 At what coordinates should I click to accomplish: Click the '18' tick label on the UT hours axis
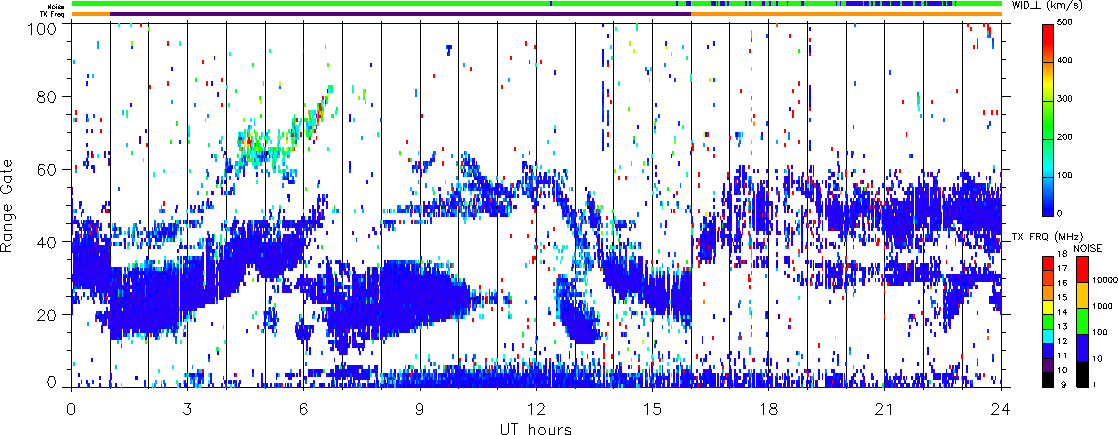coord(769,410)
